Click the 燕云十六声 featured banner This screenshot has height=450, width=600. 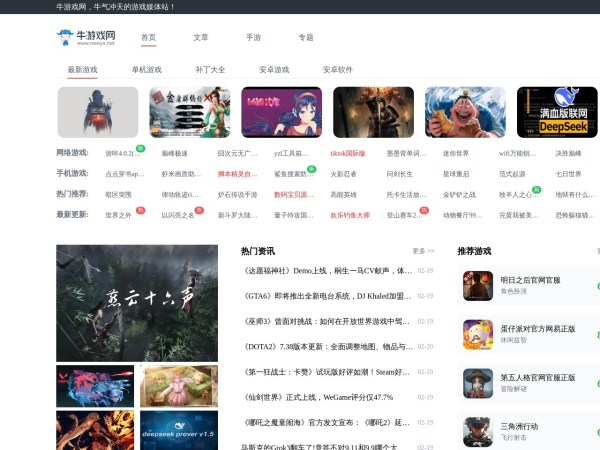137,303
